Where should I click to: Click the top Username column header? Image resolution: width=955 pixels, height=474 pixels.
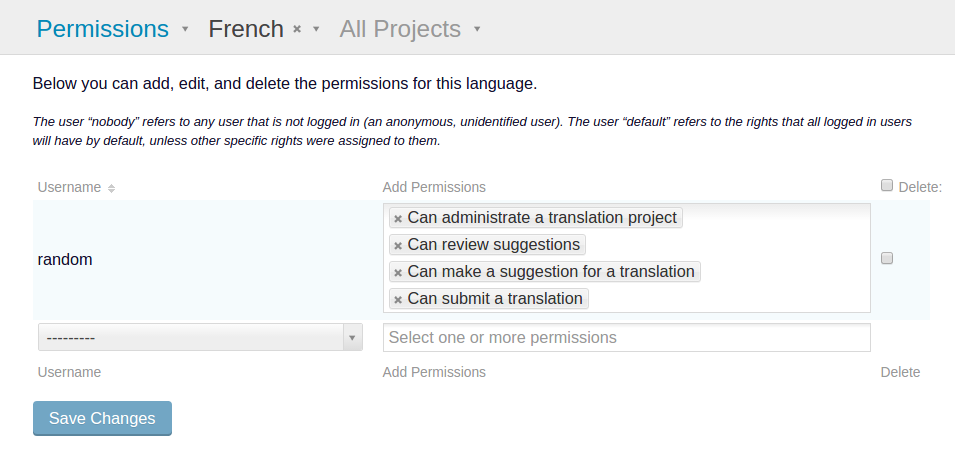pos(69,187)
